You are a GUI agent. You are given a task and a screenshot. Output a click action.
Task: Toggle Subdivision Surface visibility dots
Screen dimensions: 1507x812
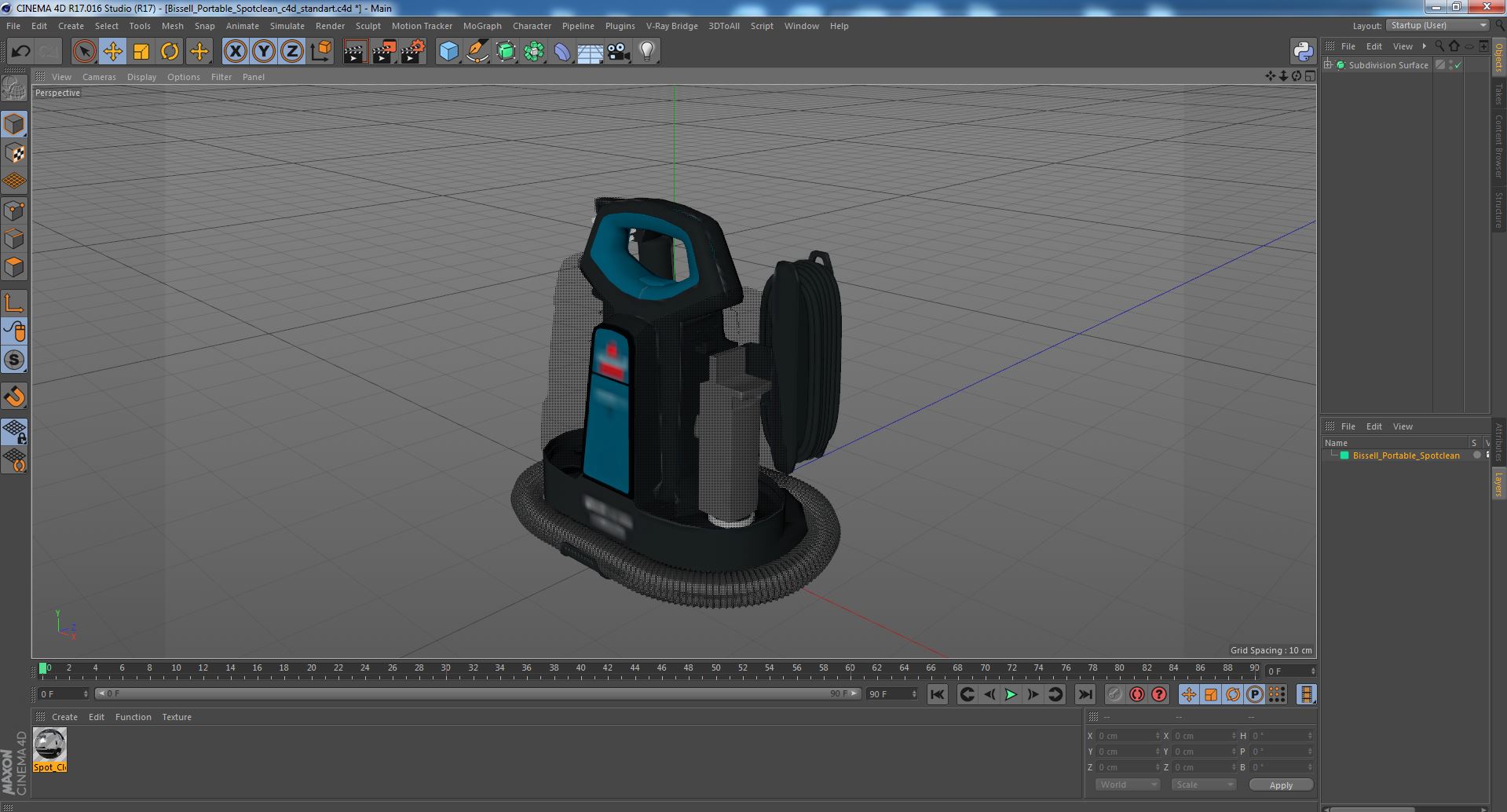coord(1450,65)
